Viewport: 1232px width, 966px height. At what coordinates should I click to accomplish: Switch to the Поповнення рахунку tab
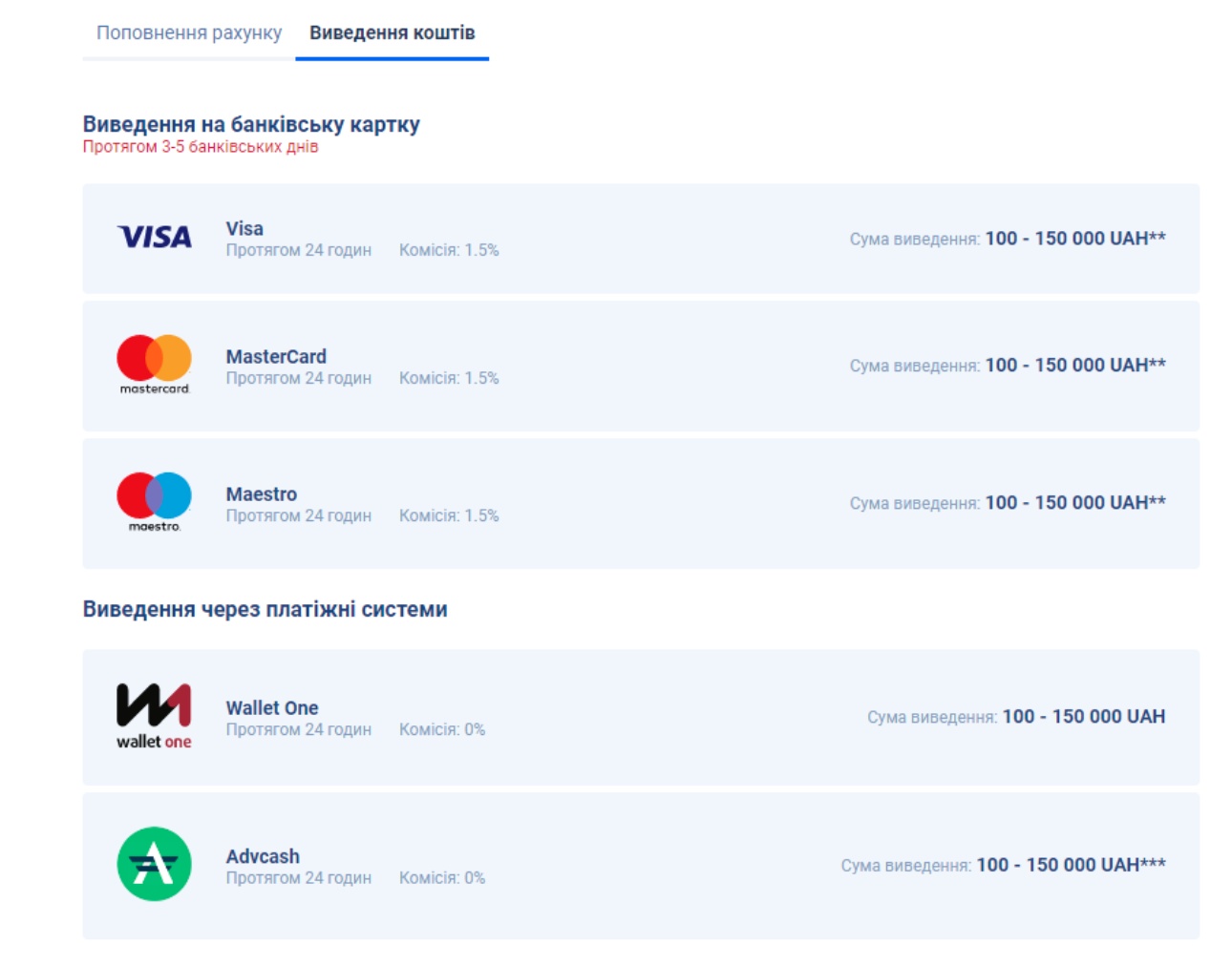pyautogui.click(x=189, y=32)
